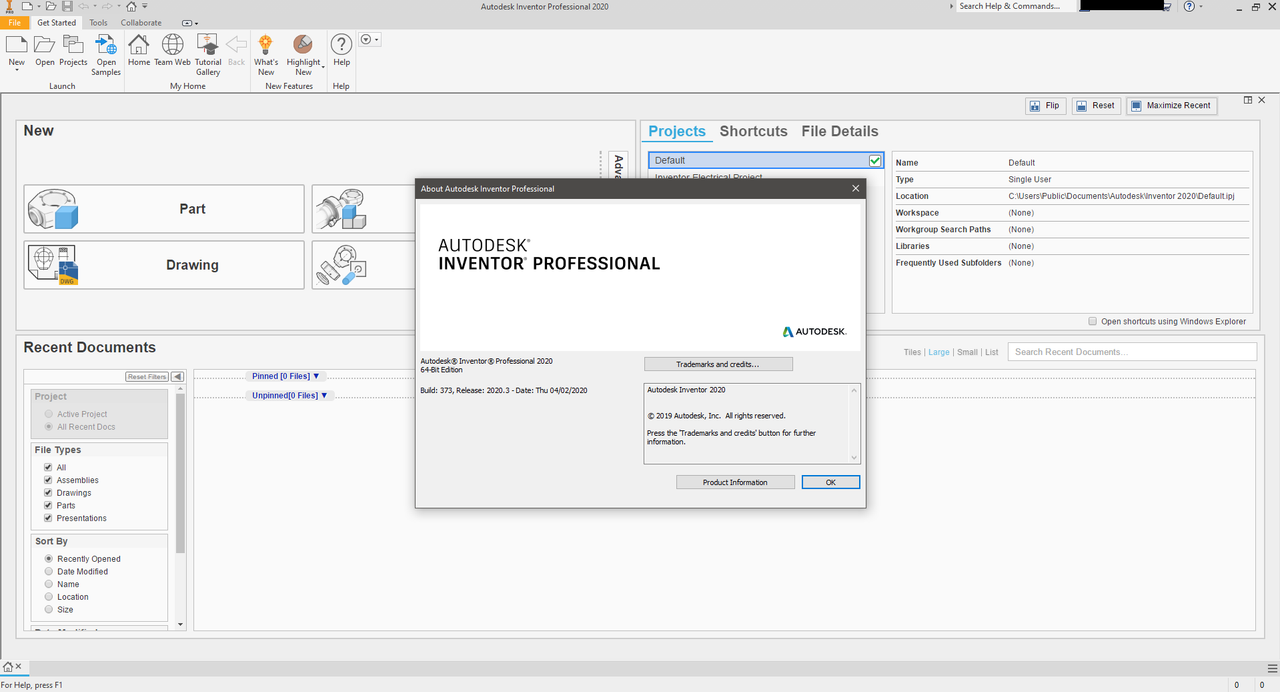Select Date Modified sort option
The width and height of the screenshot is (1280, 692).
[48, 571]
